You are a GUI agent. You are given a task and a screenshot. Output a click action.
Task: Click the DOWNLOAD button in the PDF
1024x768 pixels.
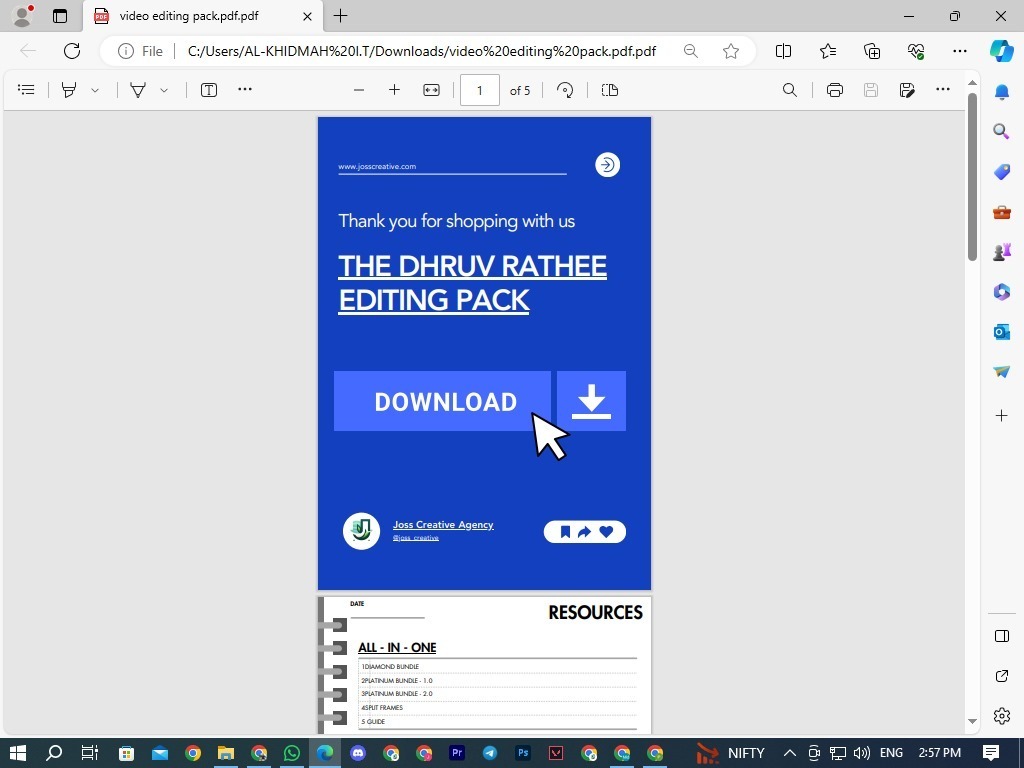click(442, 401)
